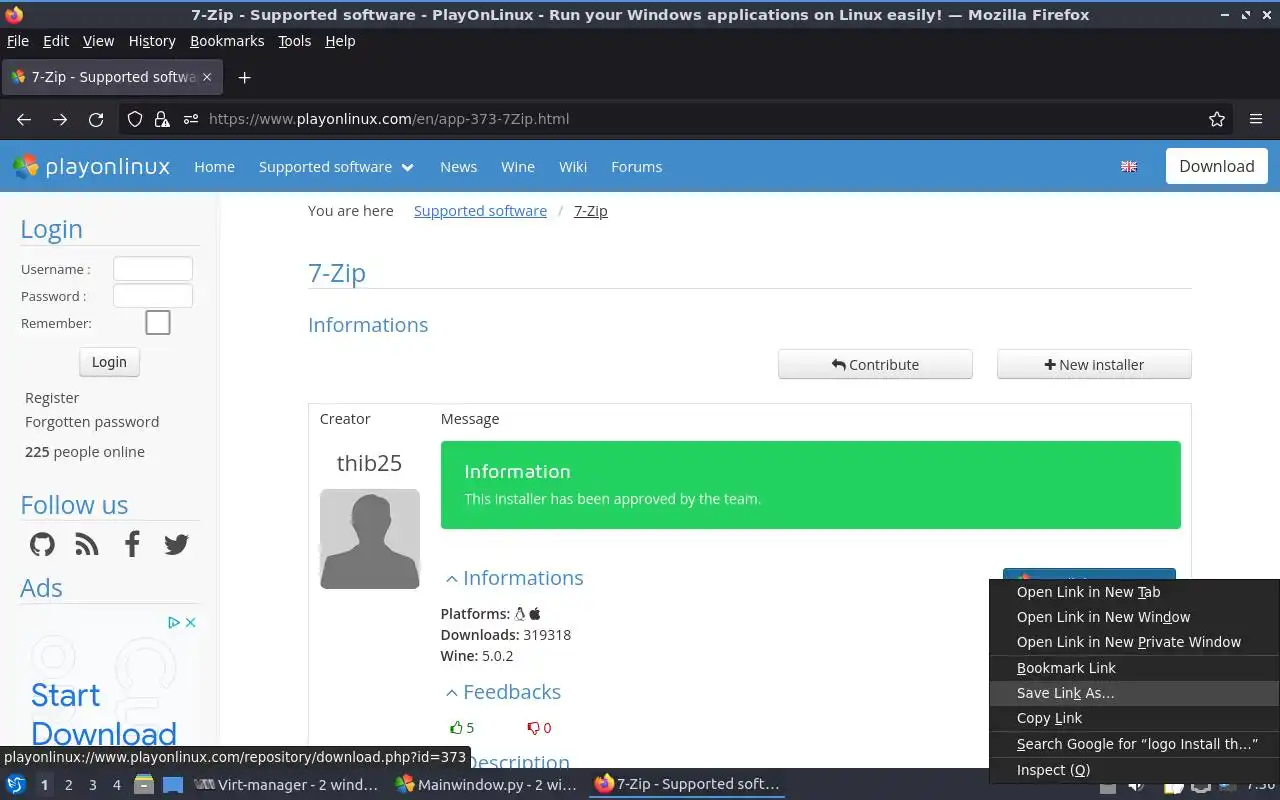This screenshot has height=800, width=1280.
Task: Choose Open Link in New Private Window
Action: (1134, 642)
